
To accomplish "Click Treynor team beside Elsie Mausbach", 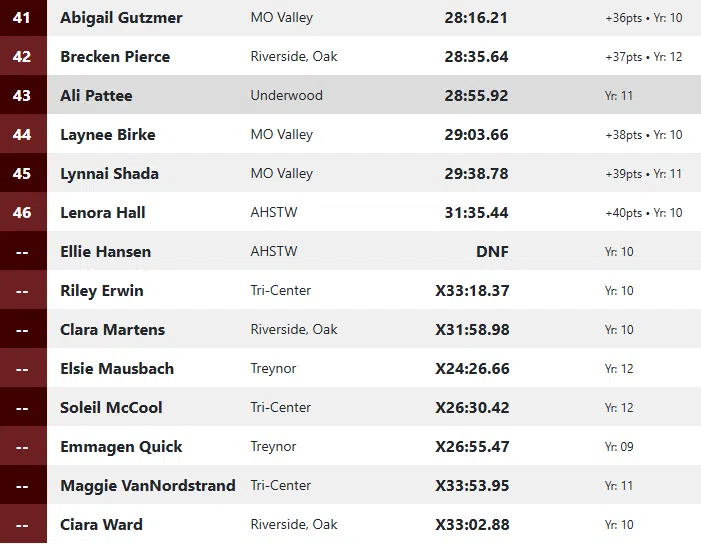I will [x=273, y=369].
